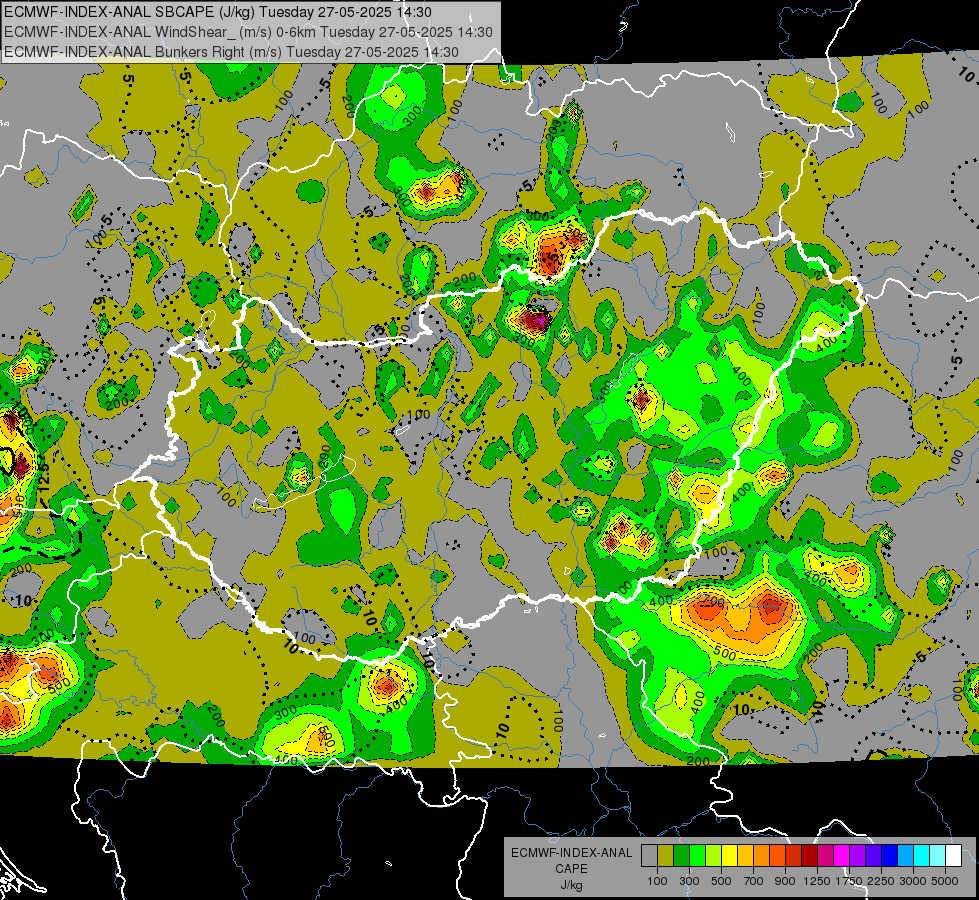
Task: Select the white legend swatch
Action: 953,856
